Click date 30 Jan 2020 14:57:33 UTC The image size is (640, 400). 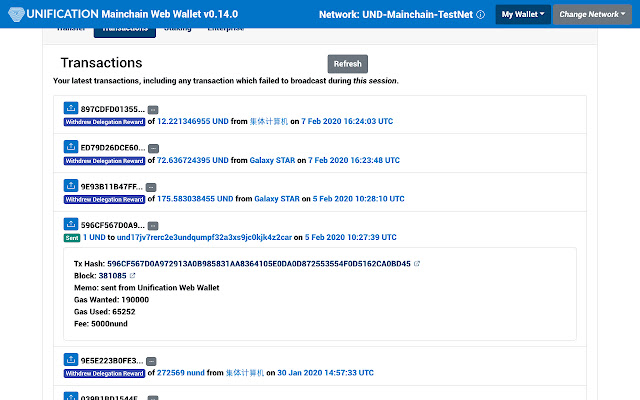[325, 373]
